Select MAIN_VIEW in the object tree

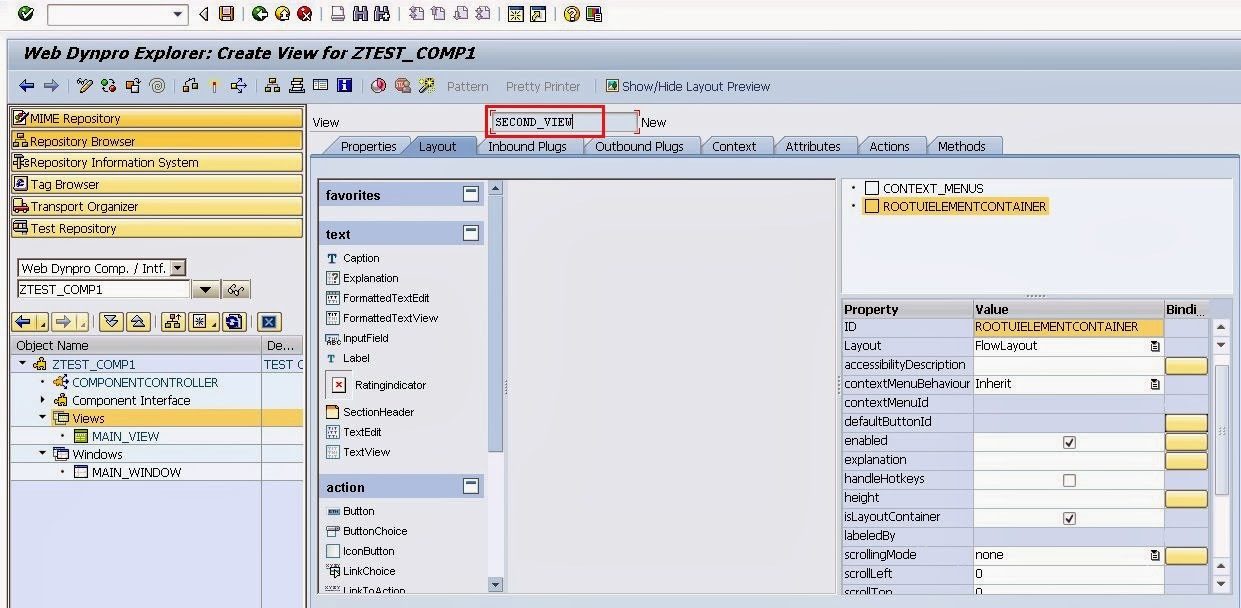tap(125, 436)
